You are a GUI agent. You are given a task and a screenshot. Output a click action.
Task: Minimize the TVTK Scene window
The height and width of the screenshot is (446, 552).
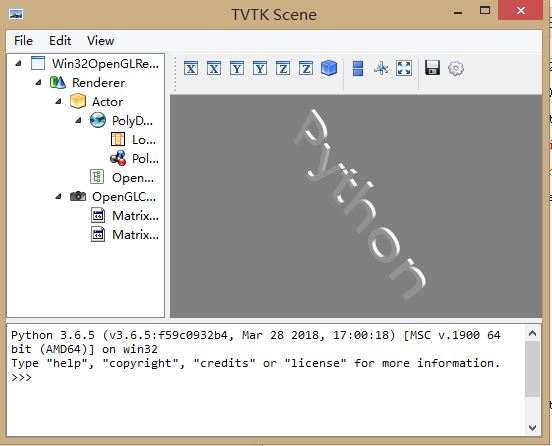458,13
